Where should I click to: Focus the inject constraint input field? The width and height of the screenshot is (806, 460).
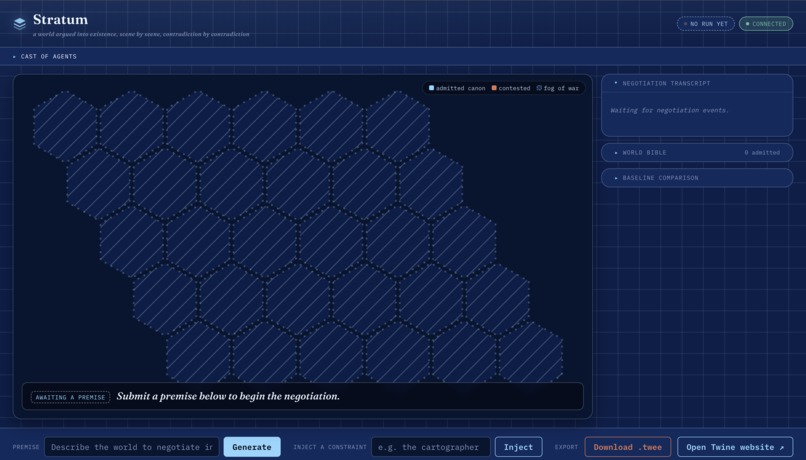coord(431,447)
